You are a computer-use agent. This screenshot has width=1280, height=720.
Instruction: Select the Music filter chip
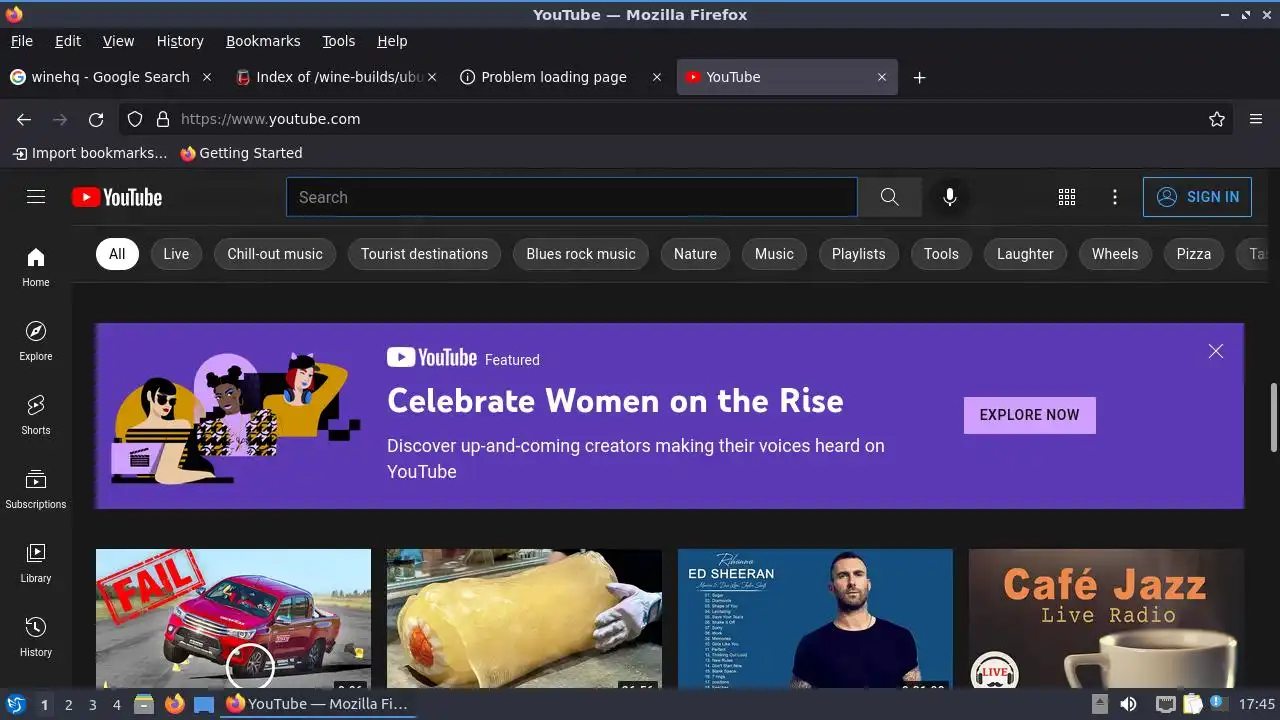tap(774, 254)
